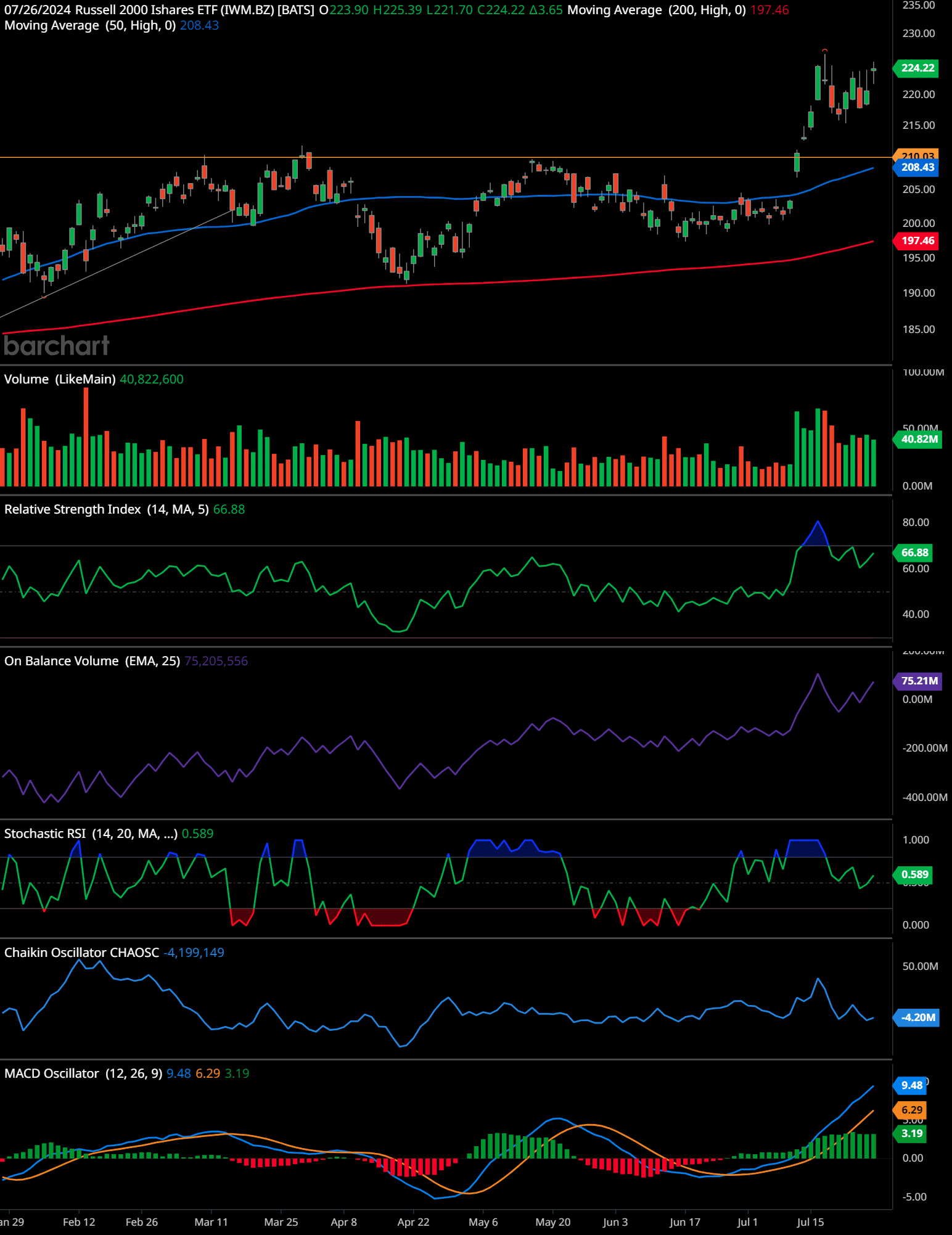Click the blue -4.20M Chaikin tag
The width and height of the screenshot is (952, 1235).
click(x=917, y=1017)
